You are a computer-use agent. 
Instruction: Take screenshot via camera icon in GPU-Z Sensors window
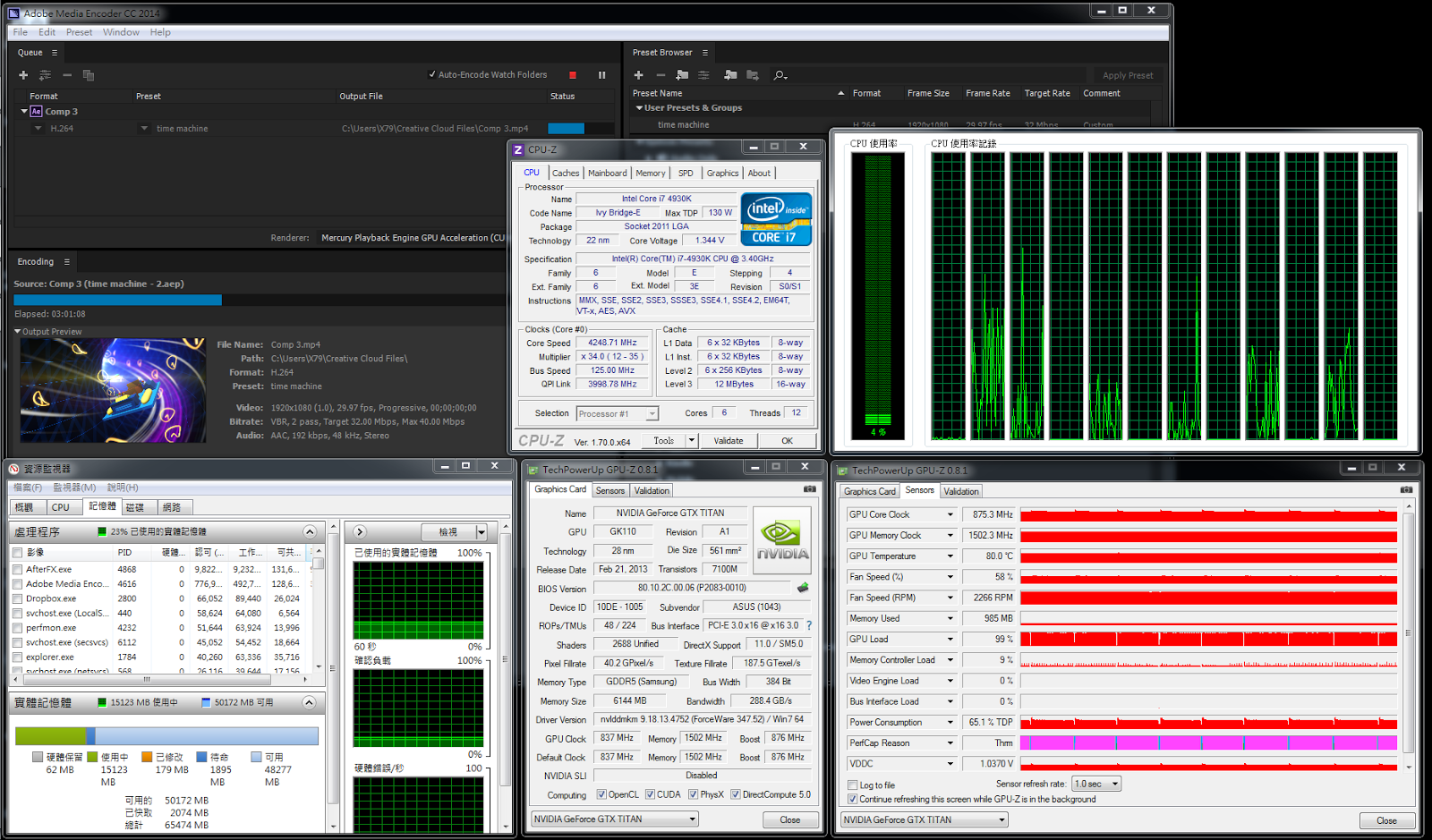1406,489
